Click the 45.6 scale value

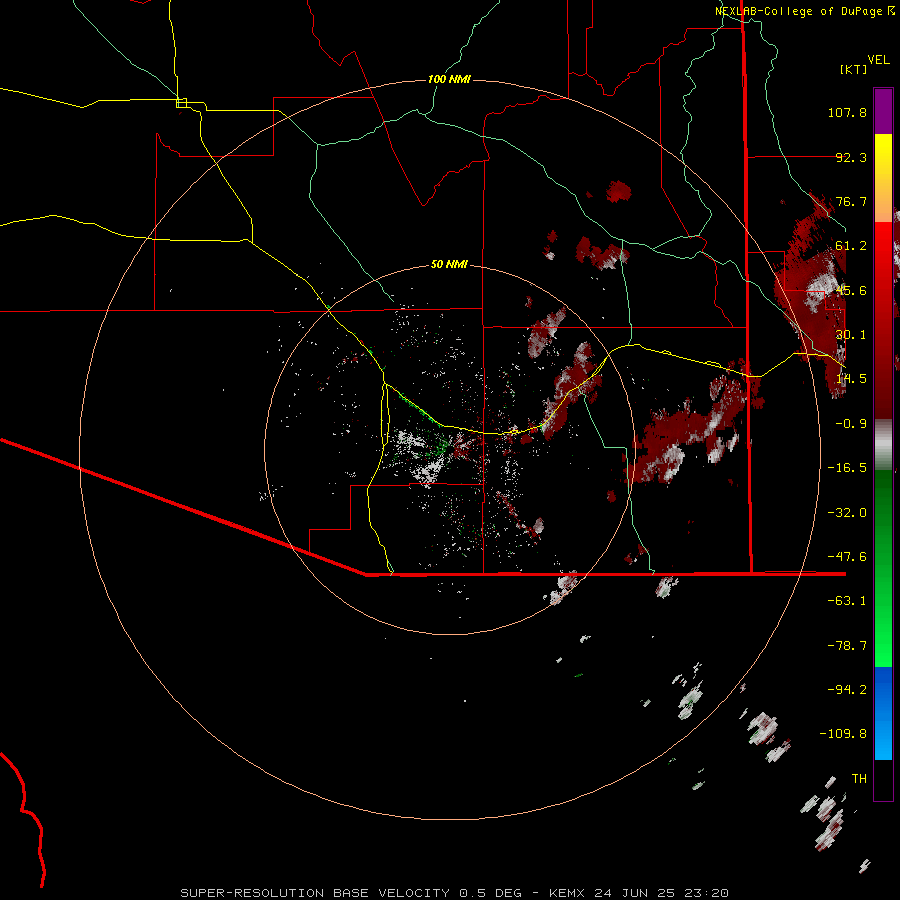click(x=851, y=290)
